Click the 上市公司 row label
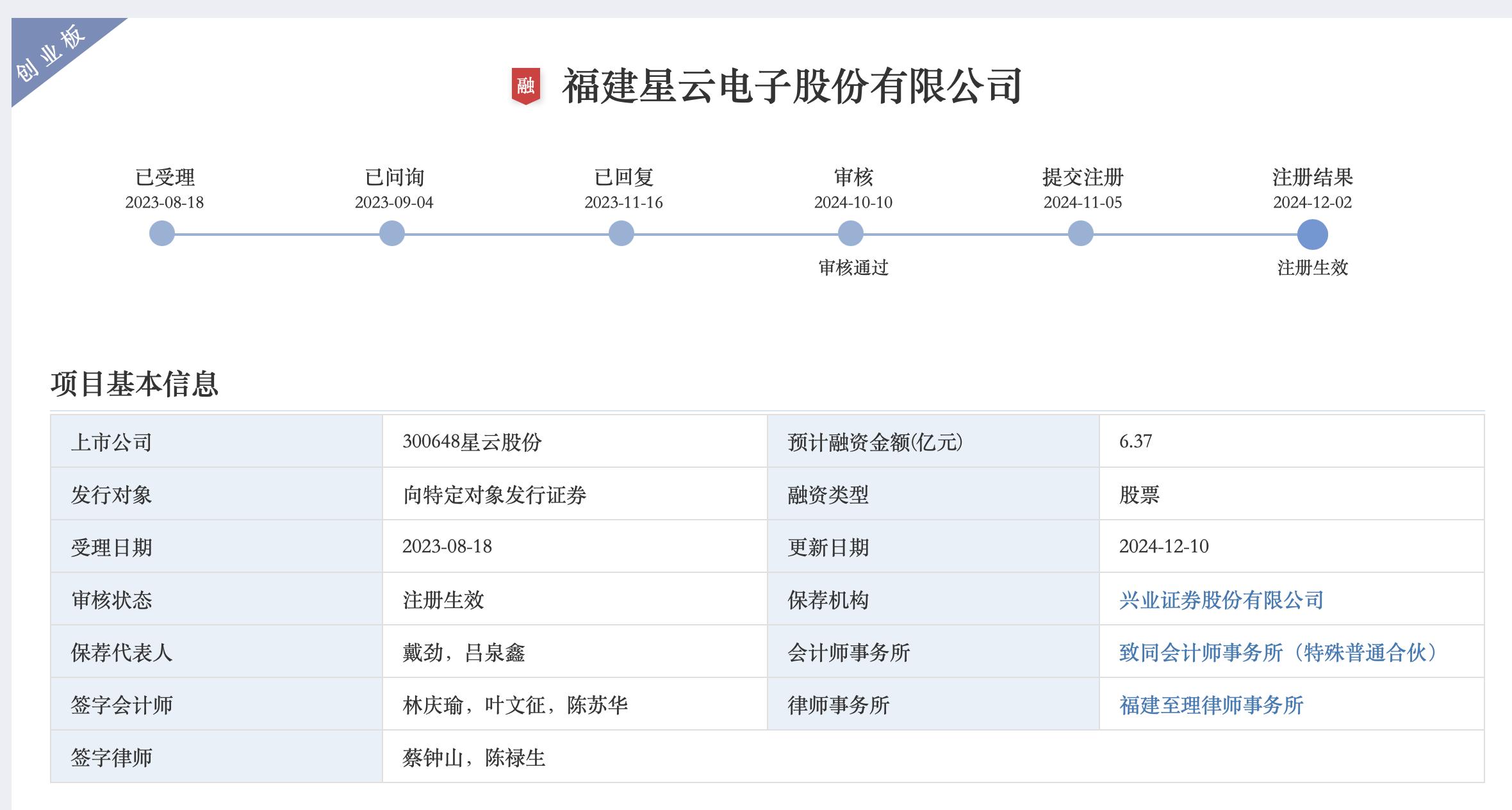Viewport: 1512px width, 810px height. (111, 443)
